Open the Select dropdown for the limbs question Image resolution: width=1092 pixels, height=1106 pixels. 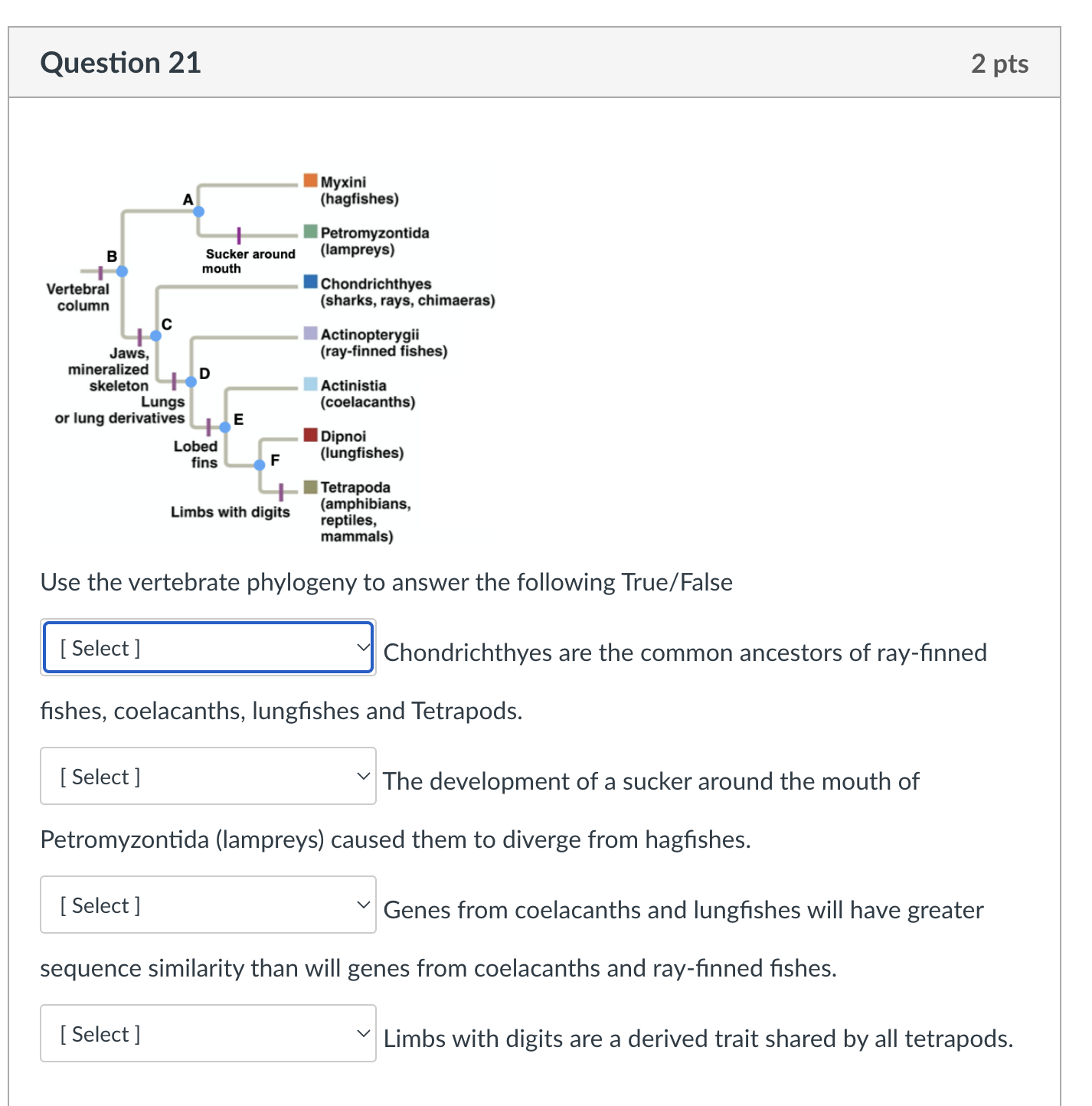tap(208, 1033)
